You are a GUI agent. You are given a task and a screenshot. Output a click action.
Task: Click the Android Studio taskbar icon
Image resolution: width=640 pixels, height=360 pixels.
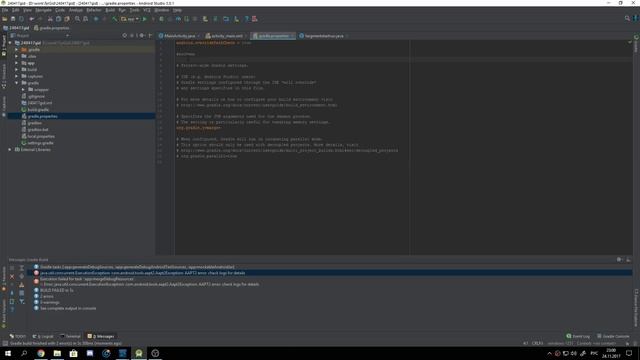139,353
